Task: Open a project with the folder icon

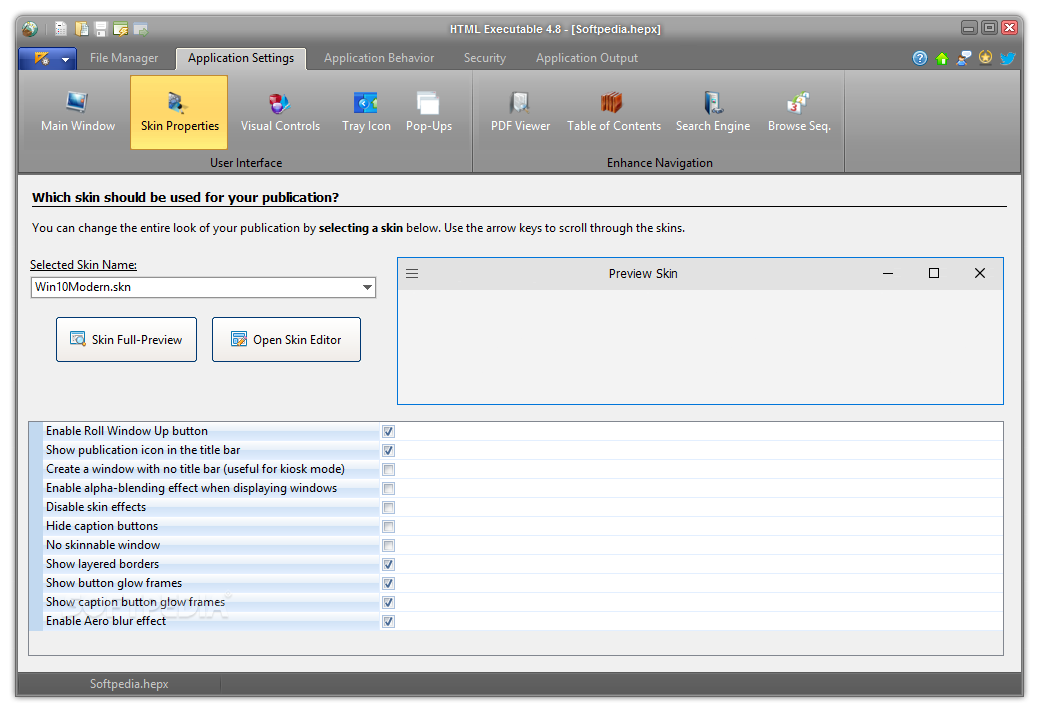Action: (82, 29)
